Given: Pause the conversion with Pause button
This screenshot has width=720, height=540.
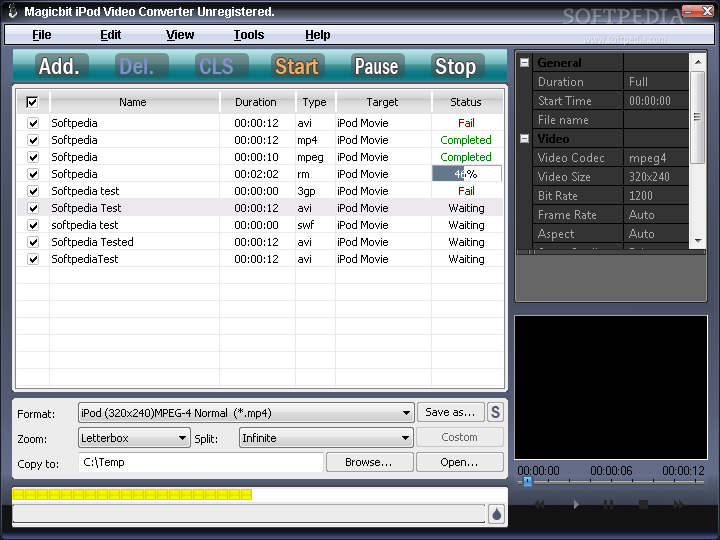Looking at the screenshot, I should (x=377, y=66).
